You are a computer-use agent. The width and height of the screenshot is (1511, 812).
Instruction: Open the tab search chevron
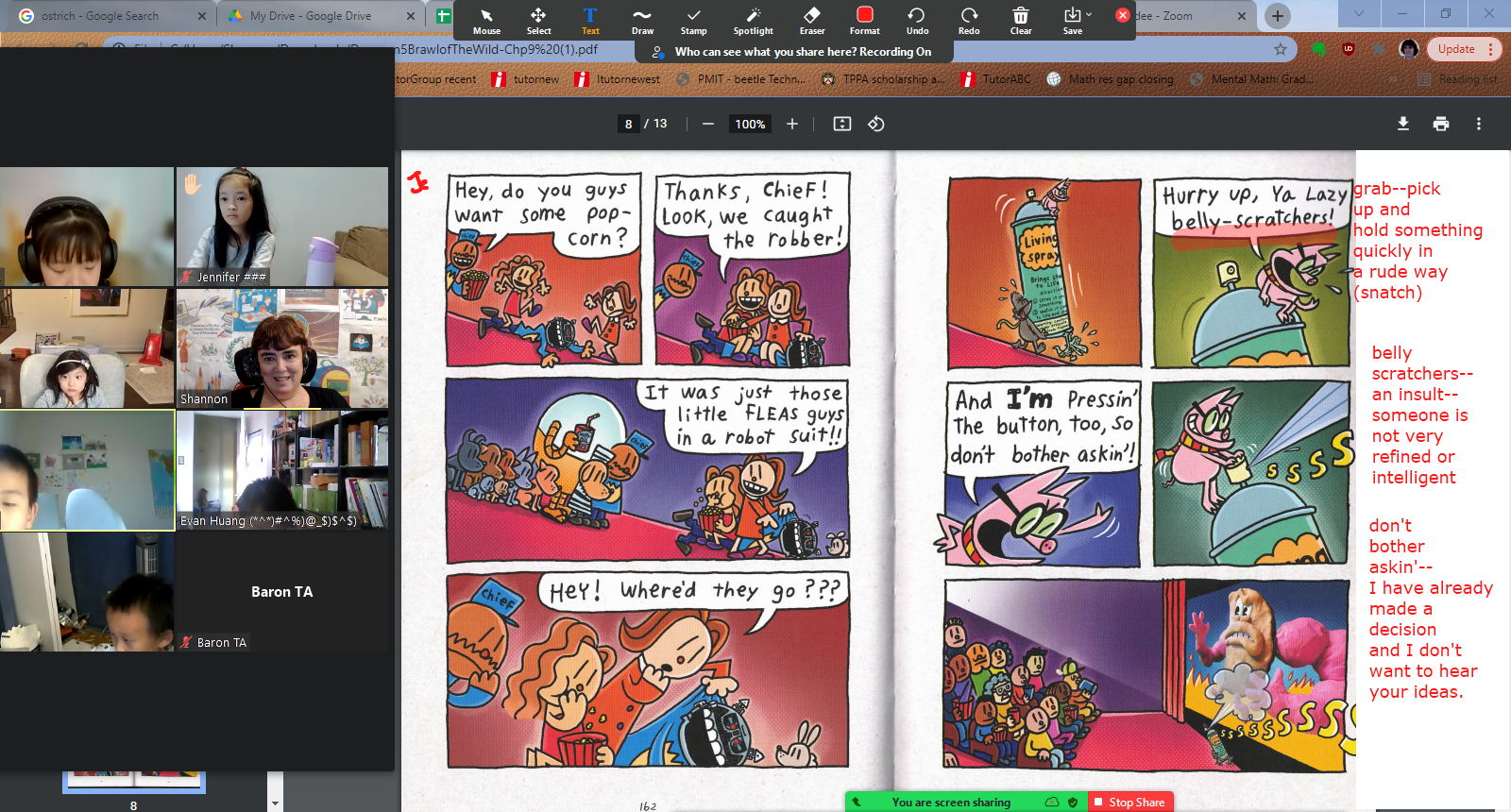[1358, 13]
